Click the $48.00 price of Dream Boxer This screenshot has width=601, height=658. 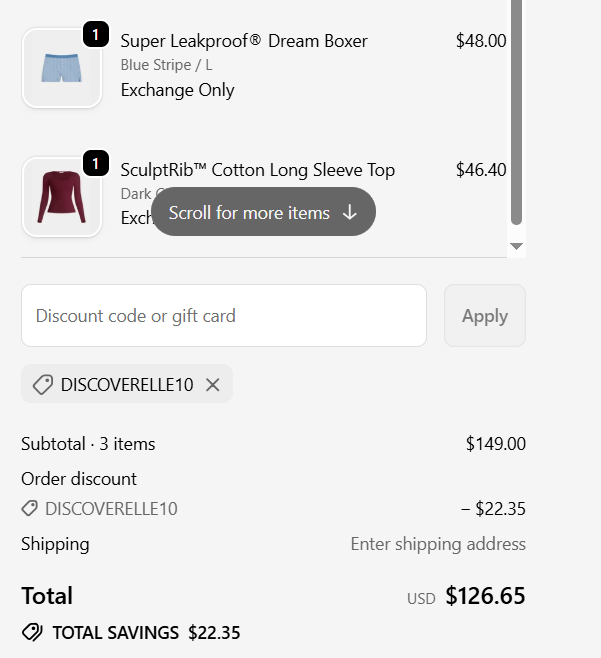coord(481,41)
